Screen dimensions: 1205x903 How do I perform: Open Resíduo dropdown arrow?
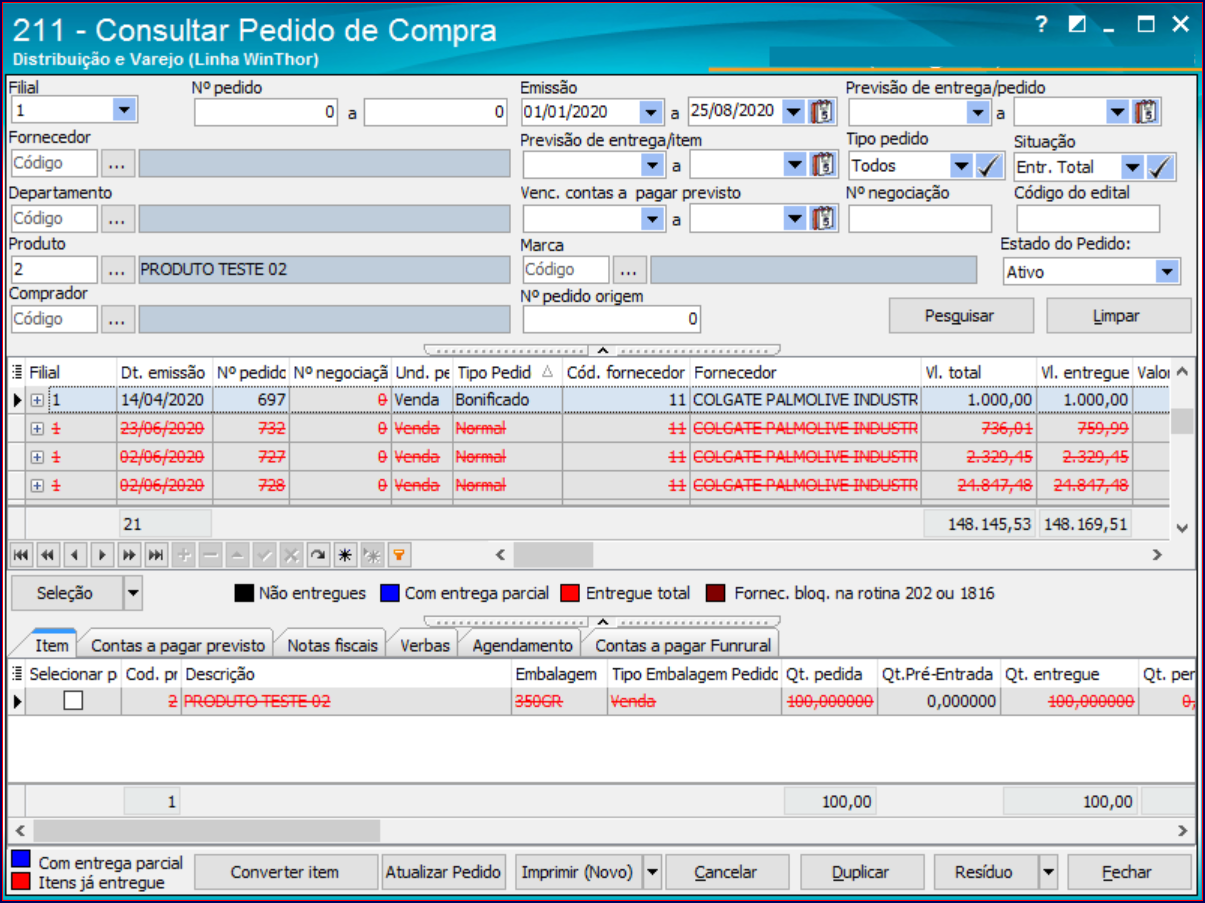1048,872
